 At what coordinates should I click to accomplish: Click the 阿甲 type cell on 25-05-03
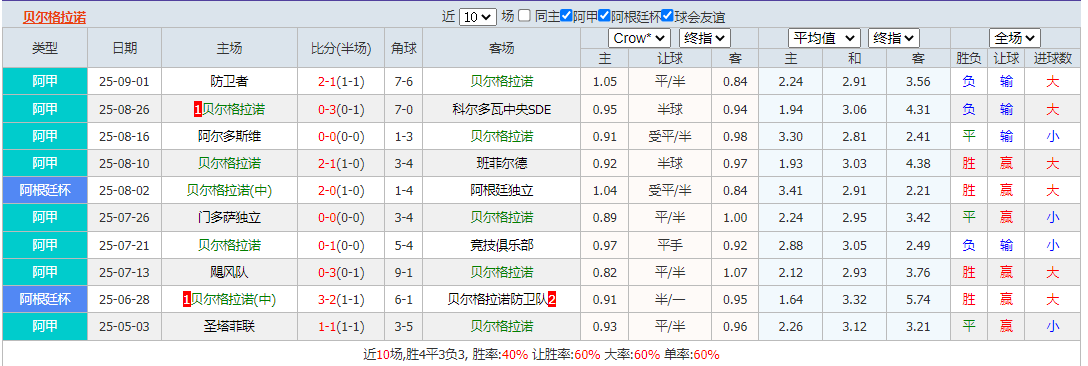click(45, 326)
